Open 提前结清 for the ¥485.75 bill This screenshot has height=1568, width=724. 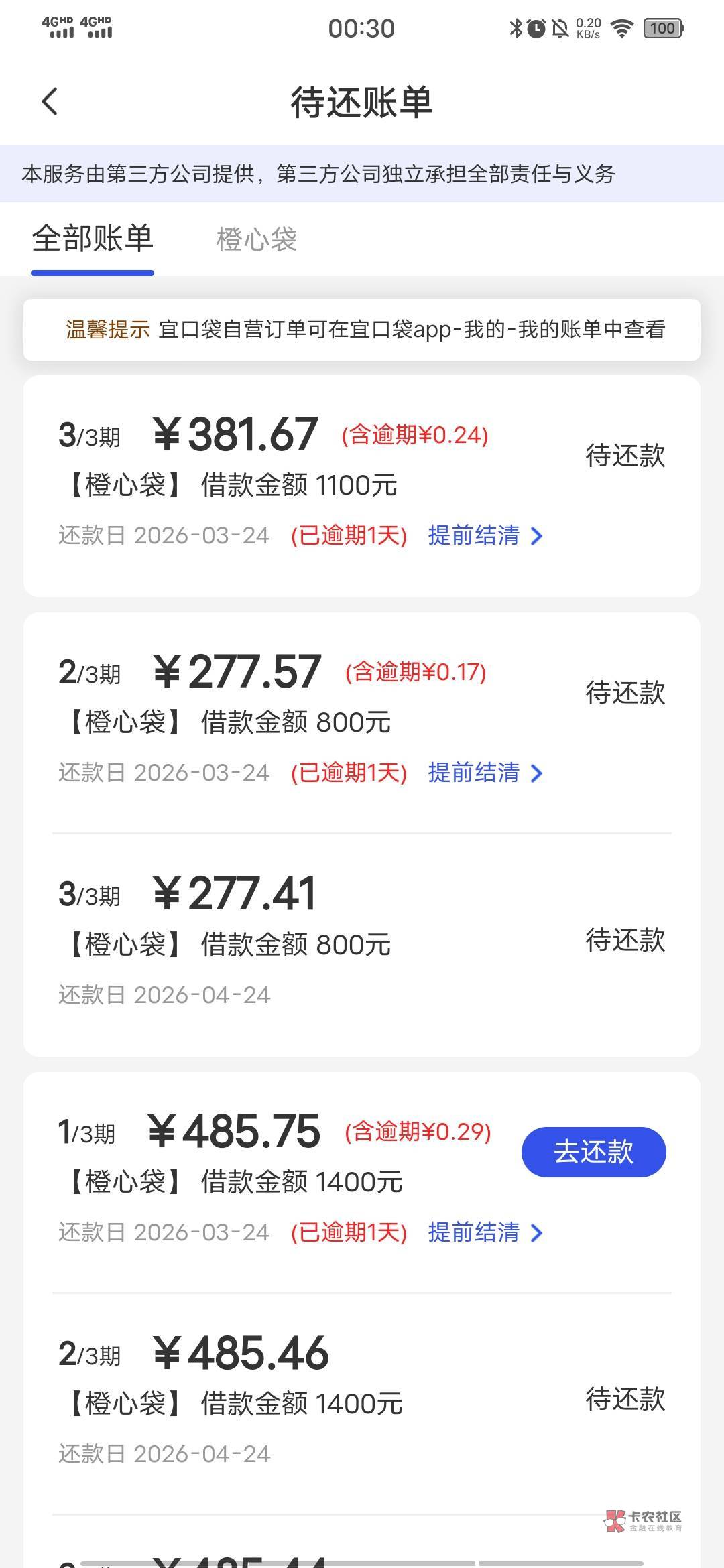[474, 1232]
